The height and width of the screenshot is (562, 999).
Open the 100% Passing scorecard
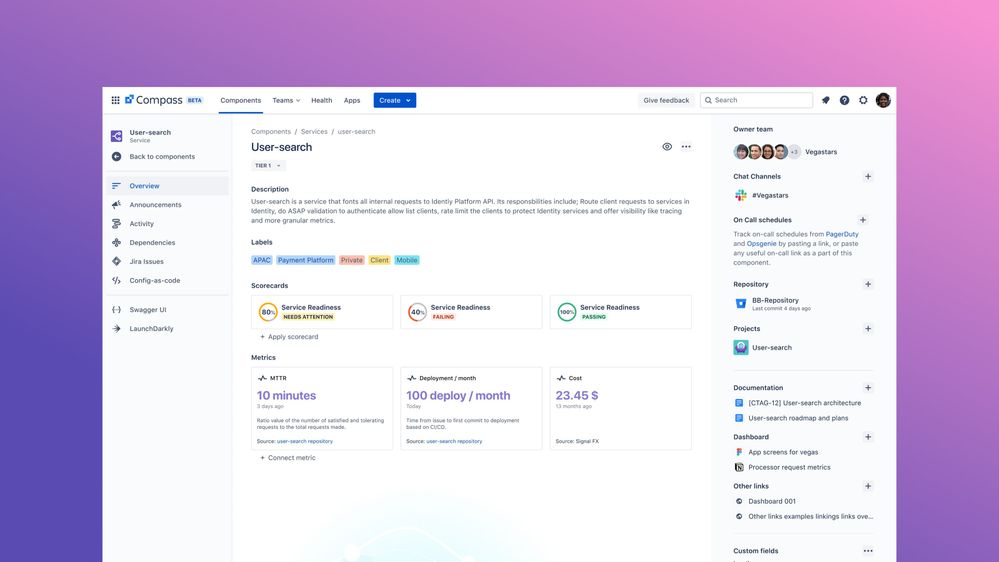tap(621, 312)
